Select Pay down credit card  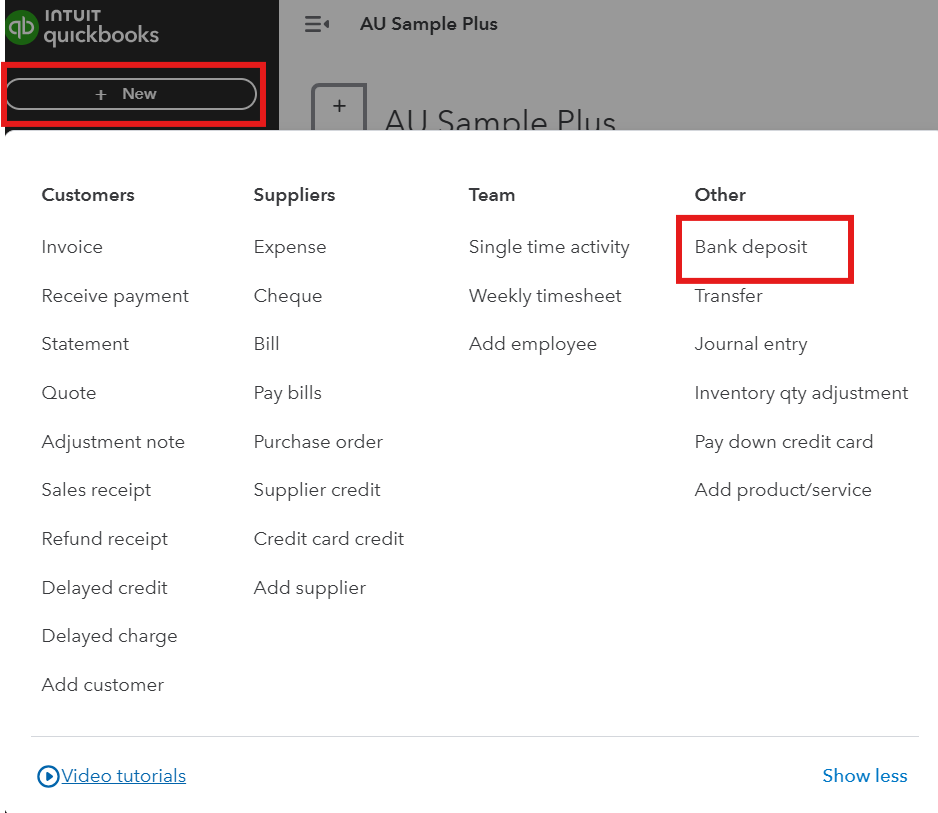784,442
